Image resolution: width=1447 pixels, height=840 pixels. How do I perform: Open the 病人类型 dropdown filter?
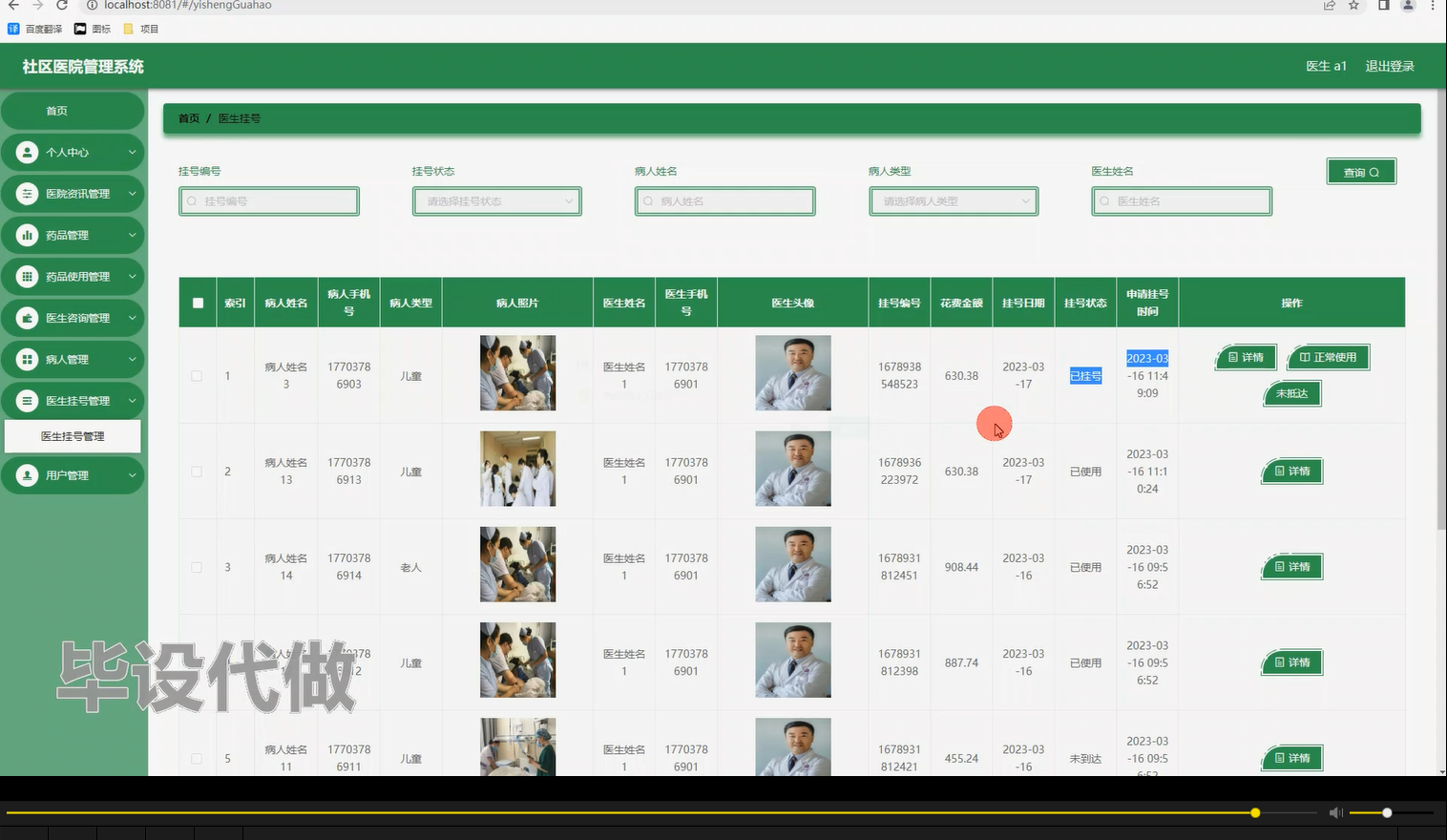point(954,201)
